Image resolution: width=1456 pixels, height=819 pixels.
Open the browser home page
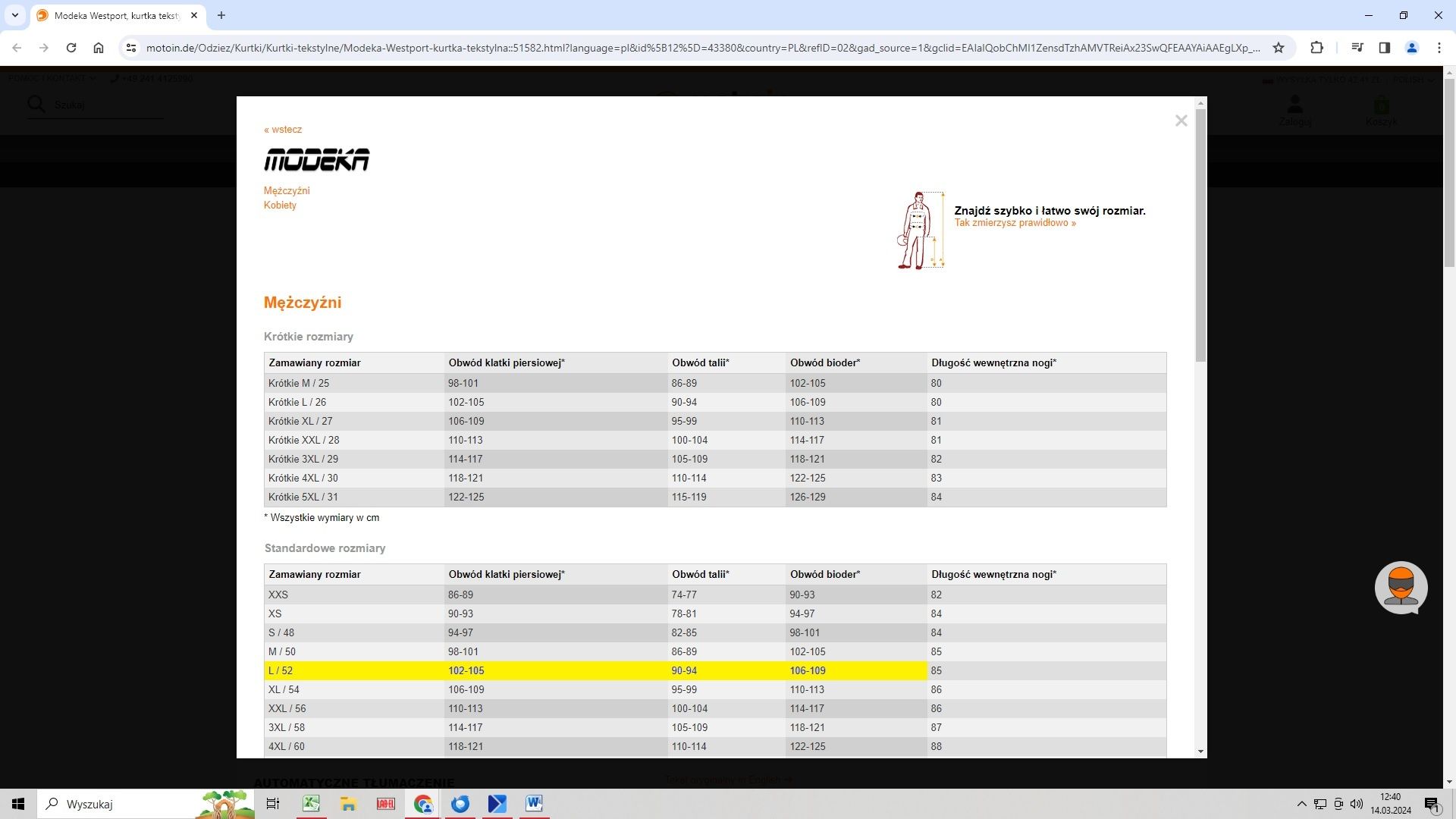tap(99, 48)
